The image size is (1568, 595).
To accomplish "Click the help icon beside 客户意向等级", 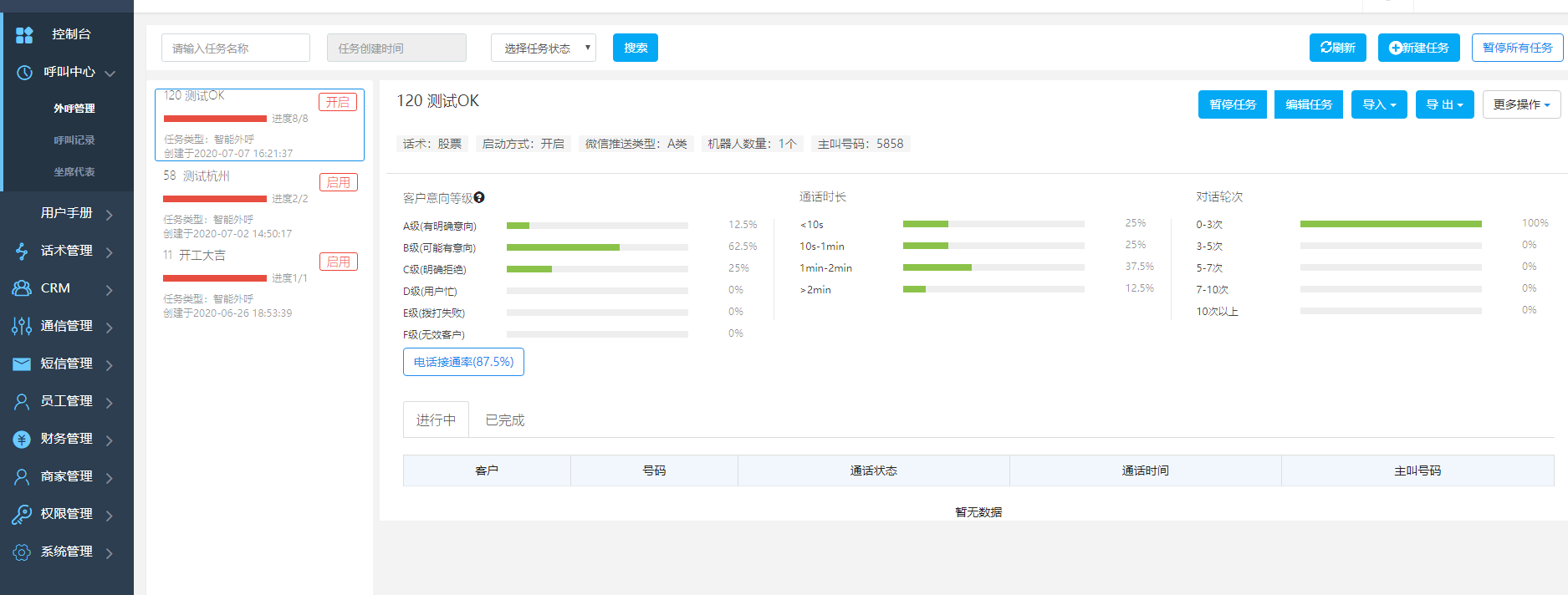I will click(x=479, y=198).
